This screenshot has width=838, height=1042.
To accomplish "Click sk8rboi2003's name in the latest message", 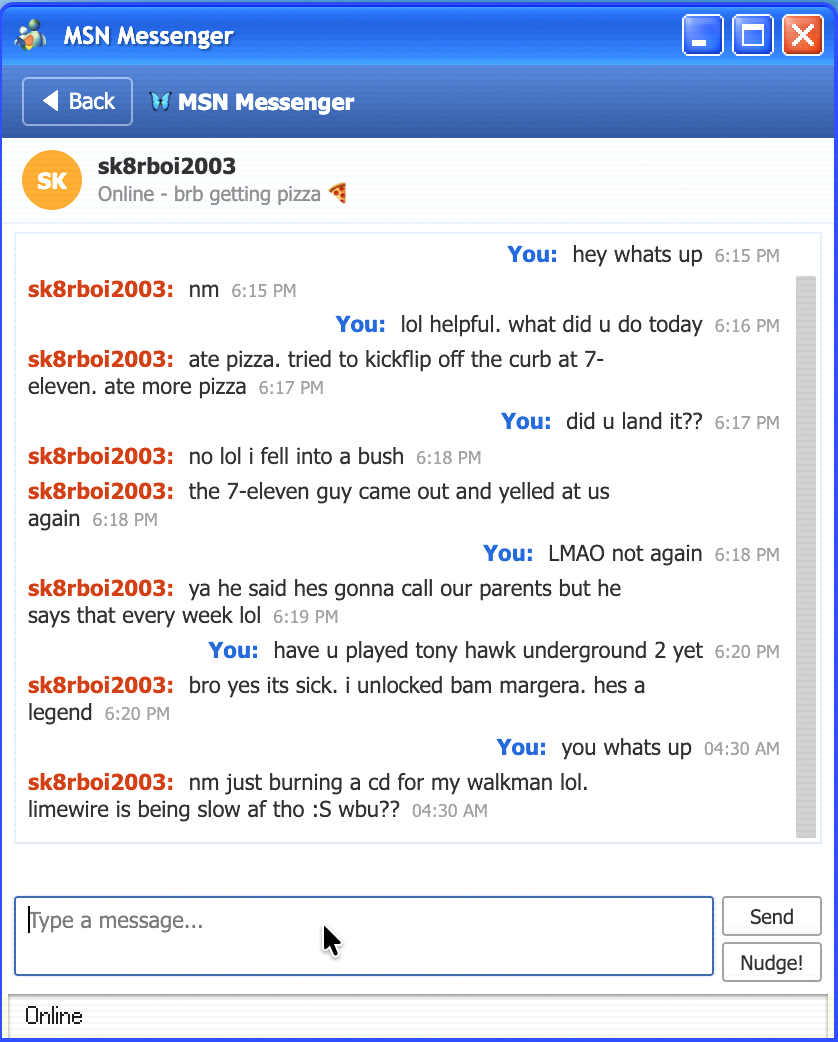I will click(100, 782).
